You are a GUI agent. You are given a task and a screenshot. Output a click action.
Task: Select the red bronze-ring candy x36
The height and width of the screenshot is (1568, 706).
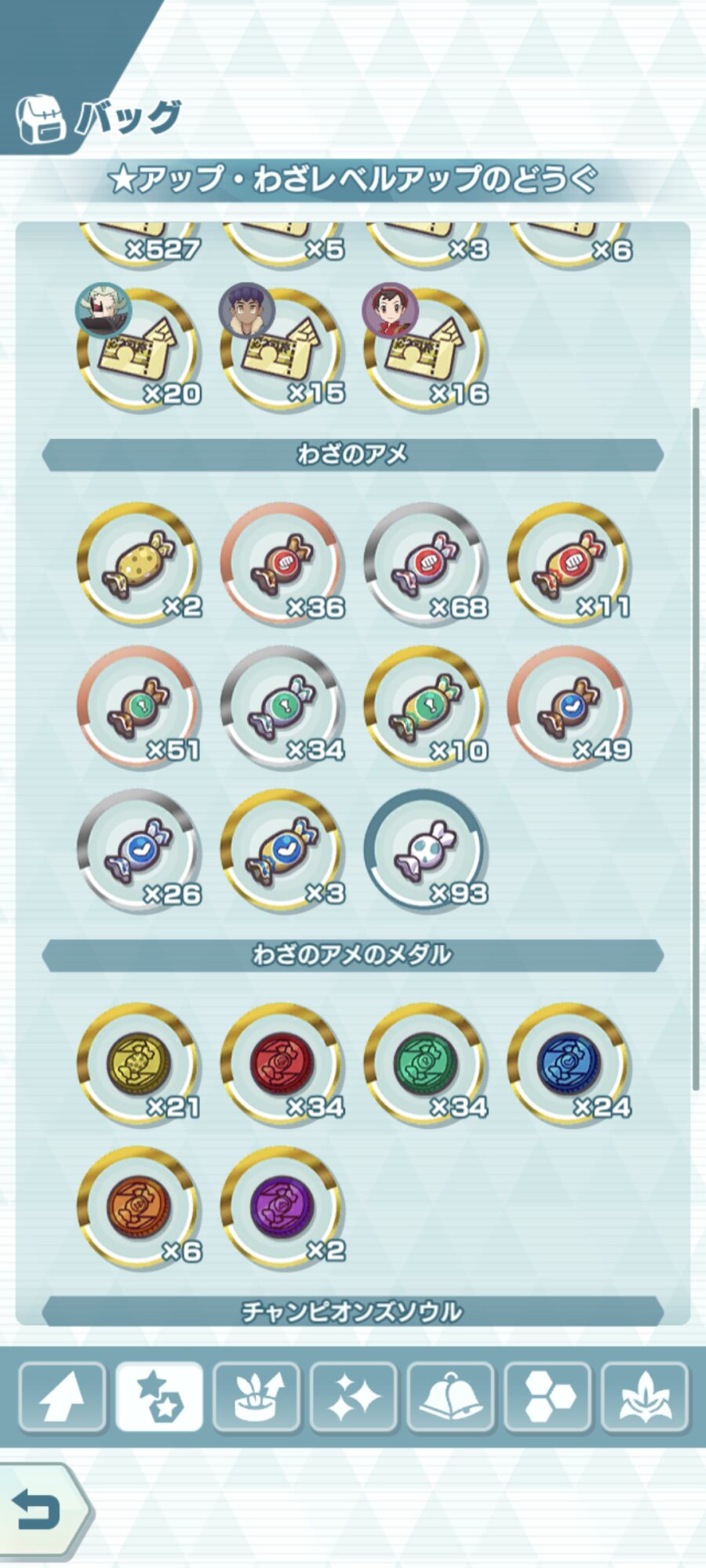(282, 564)
